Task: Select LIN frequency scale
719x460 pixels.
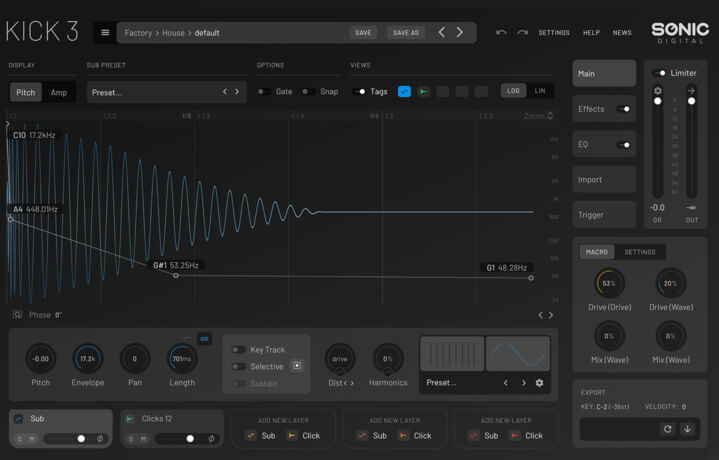Action: click(540, 91)
